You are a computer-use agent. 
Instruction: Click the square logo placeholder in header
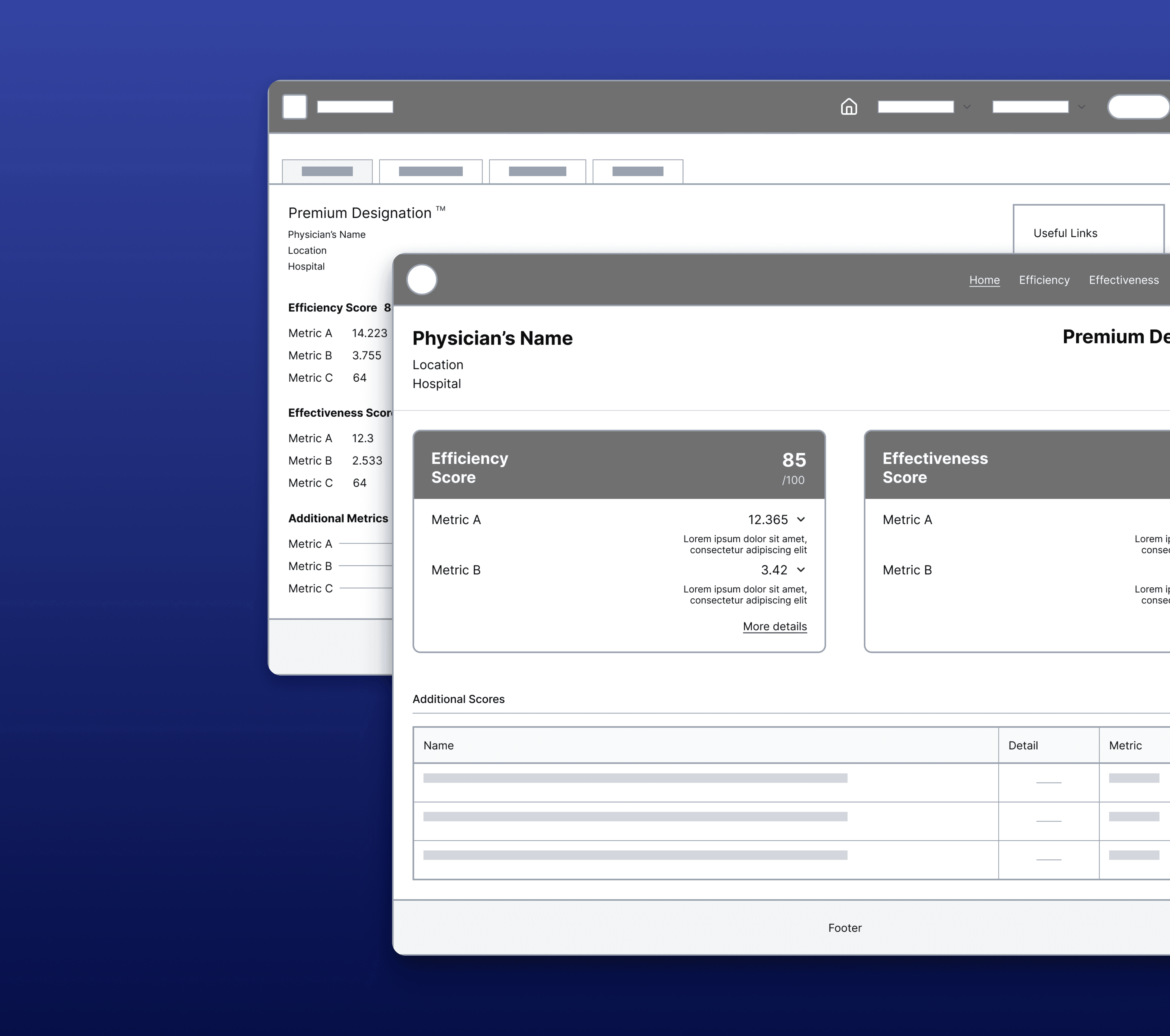coord(295,106)
